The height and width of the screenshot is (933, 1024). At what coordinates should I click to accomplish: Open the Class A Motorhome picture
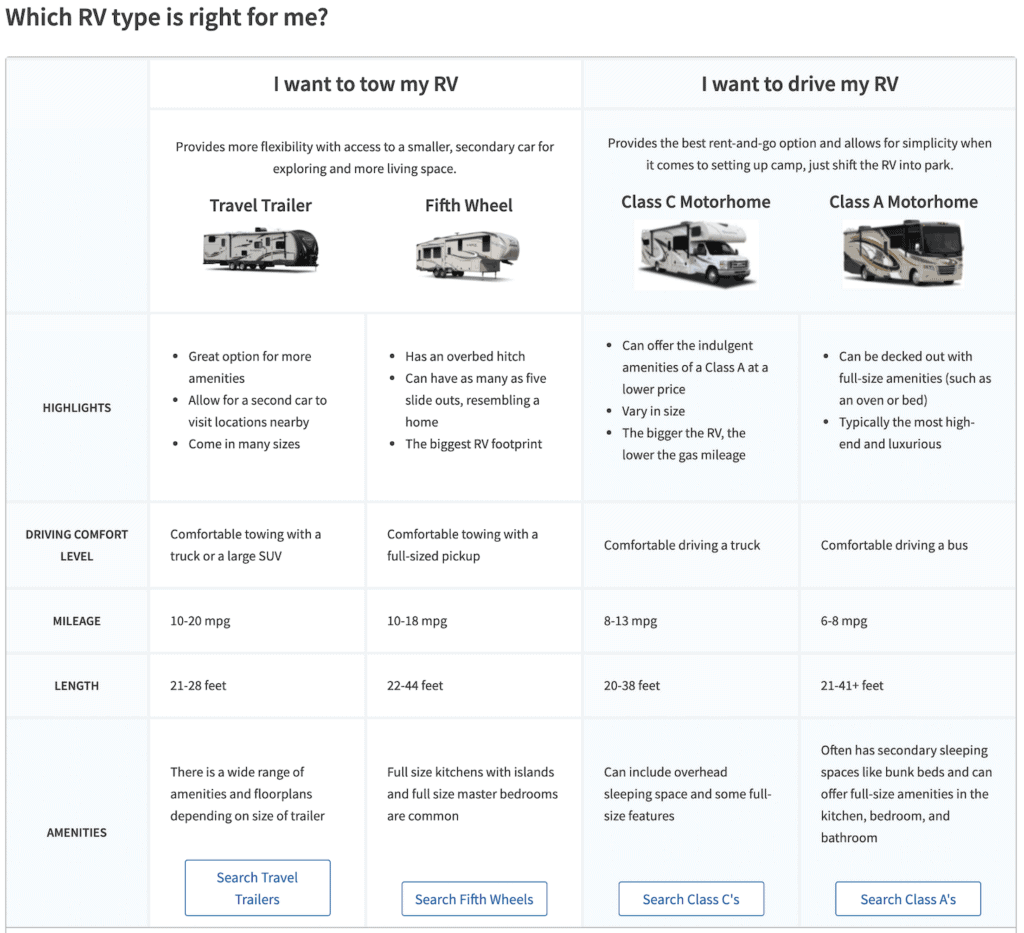pyautogui.click(x=903, y=252)
